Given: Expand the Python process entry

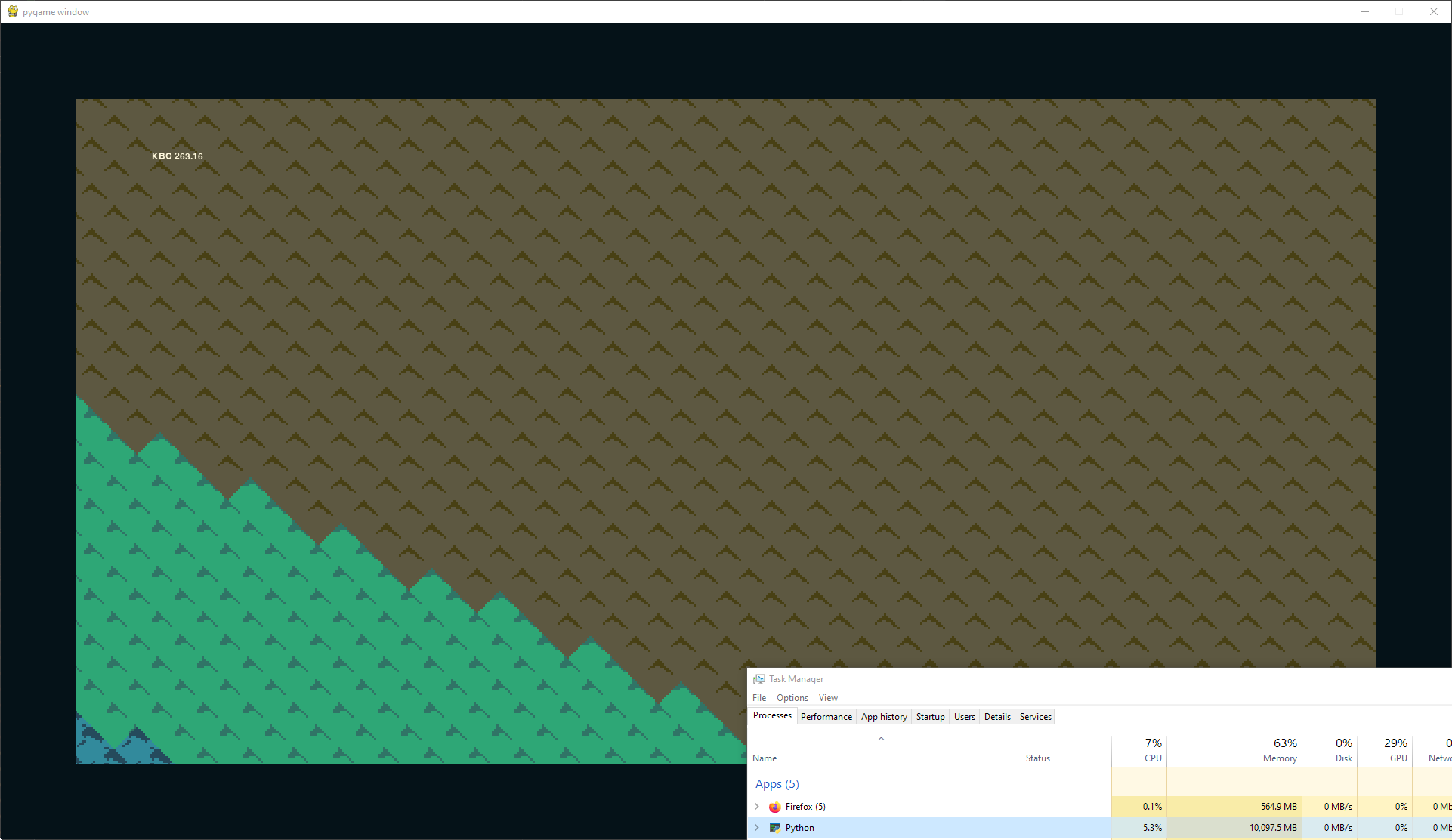Looking at the screenshot, I should 757,828.
